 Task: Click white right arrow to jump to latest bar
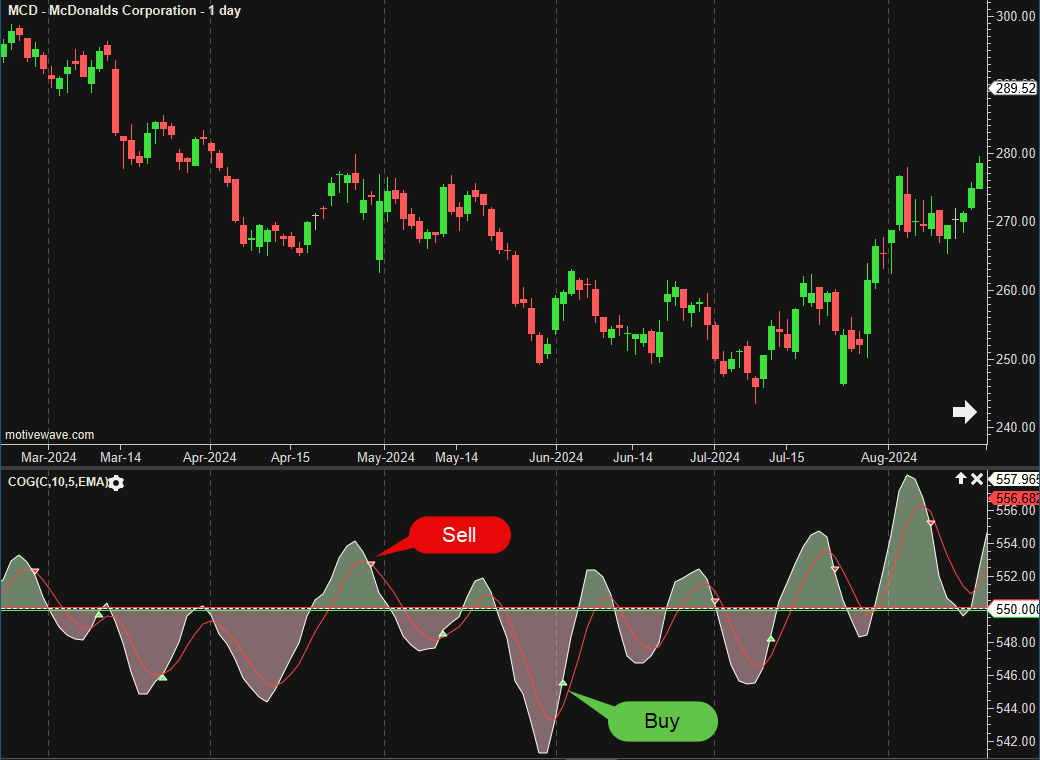(964, 412)
